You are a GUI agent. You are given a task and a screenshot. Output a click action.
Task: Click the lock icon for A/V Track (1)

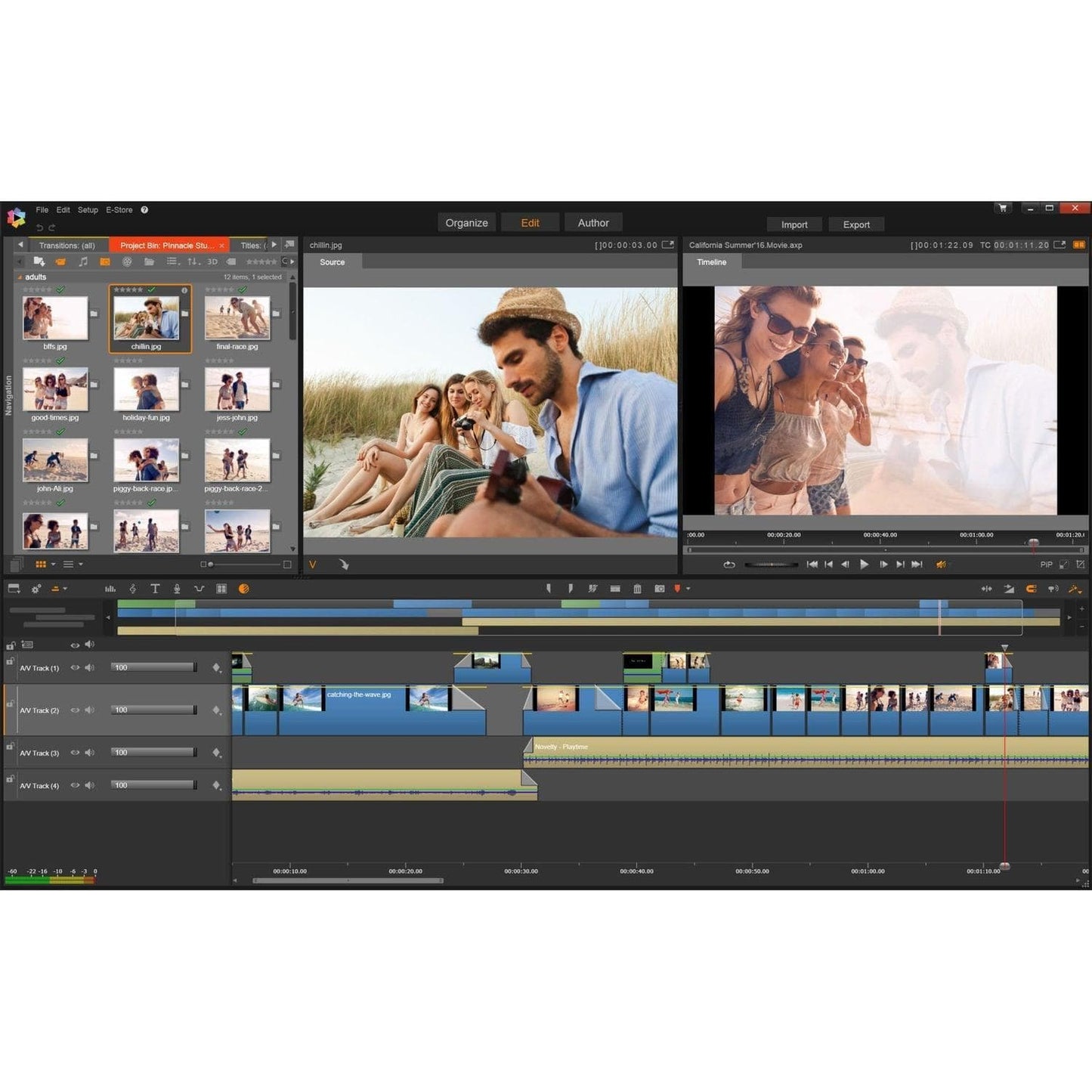pyautogui.click(x=11, y=660)
